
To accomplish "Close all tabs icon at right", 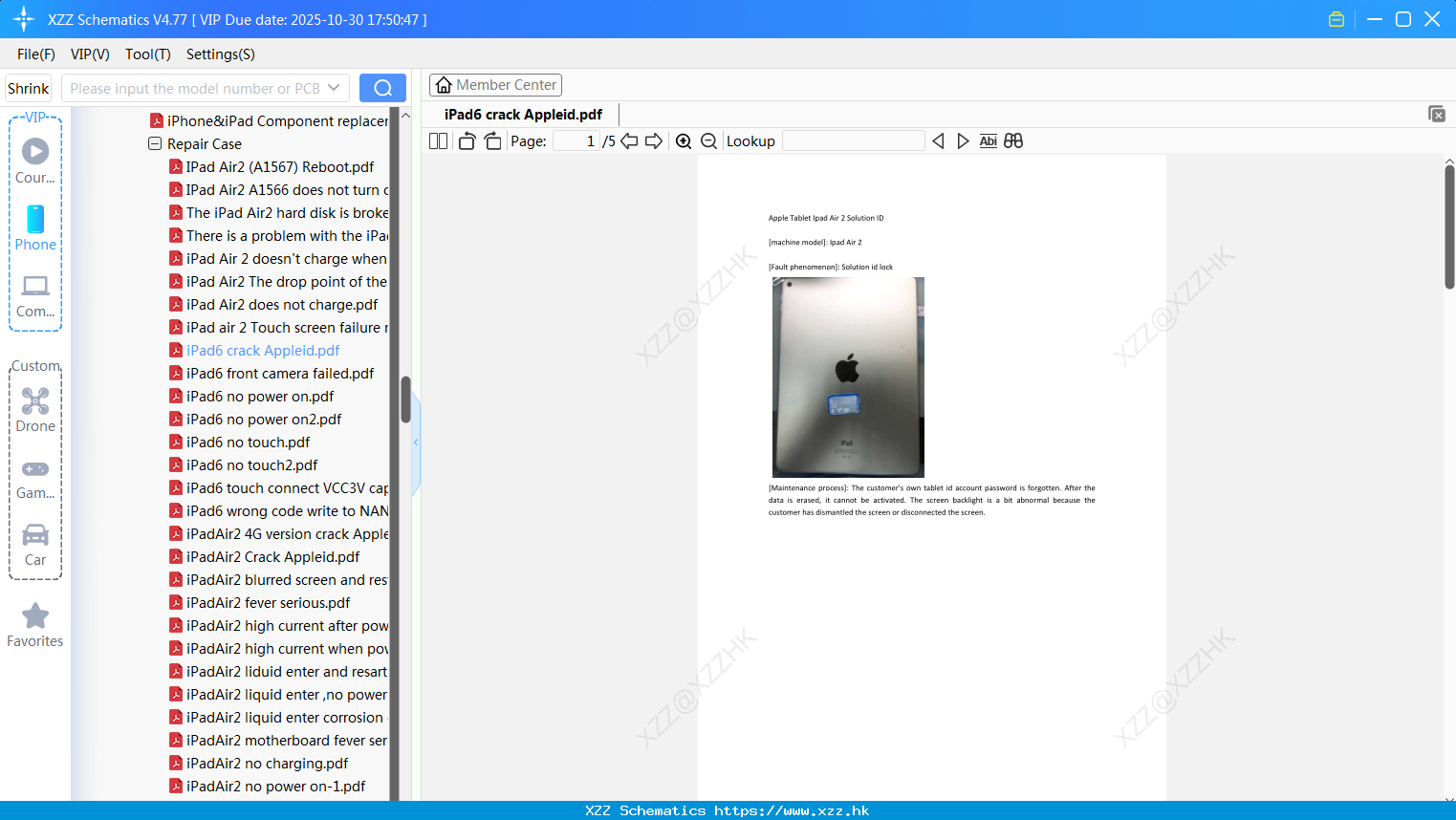I will pos(1437,114).
